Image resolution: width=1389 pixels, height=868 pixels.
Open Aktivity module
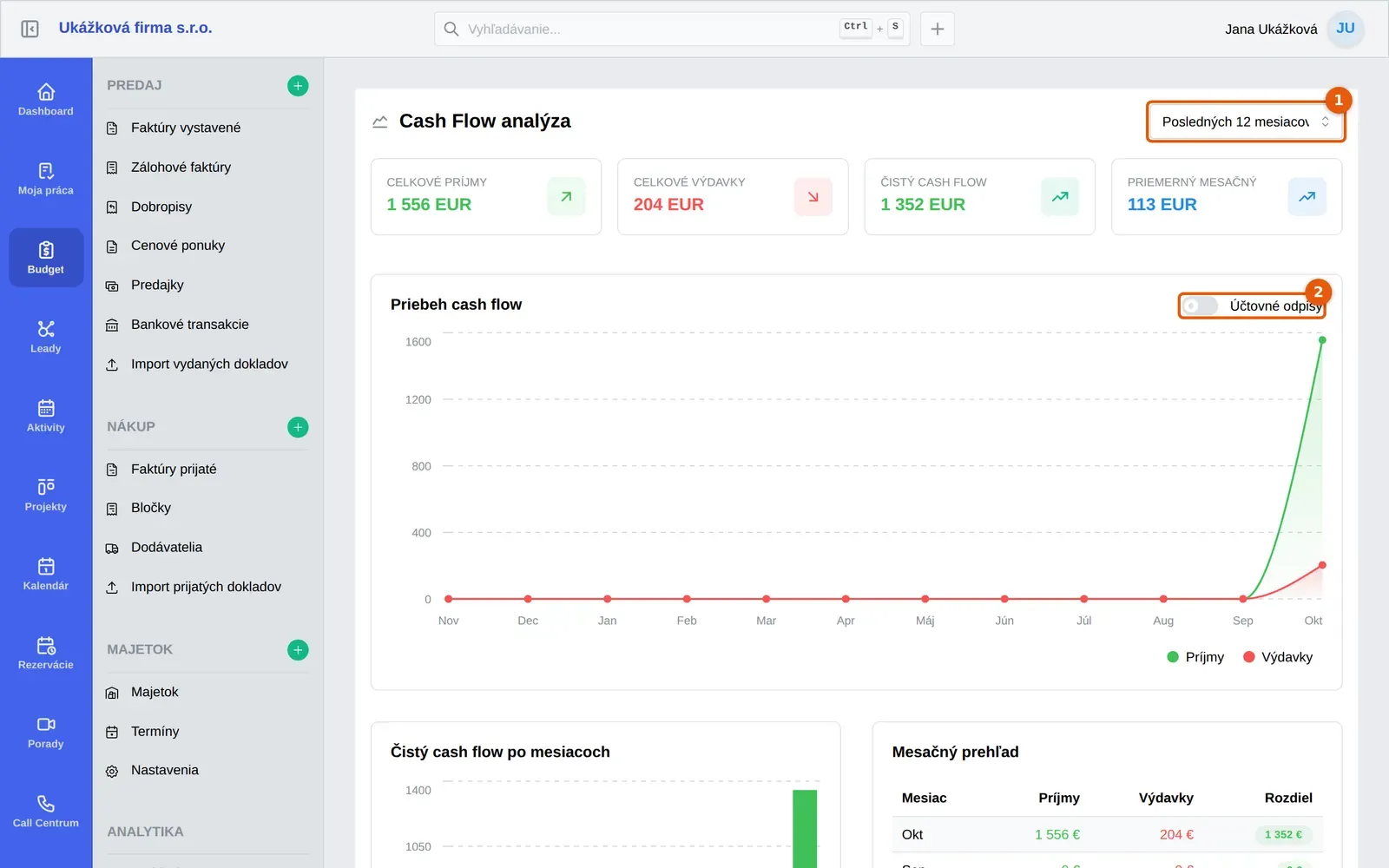coord(46,416)
